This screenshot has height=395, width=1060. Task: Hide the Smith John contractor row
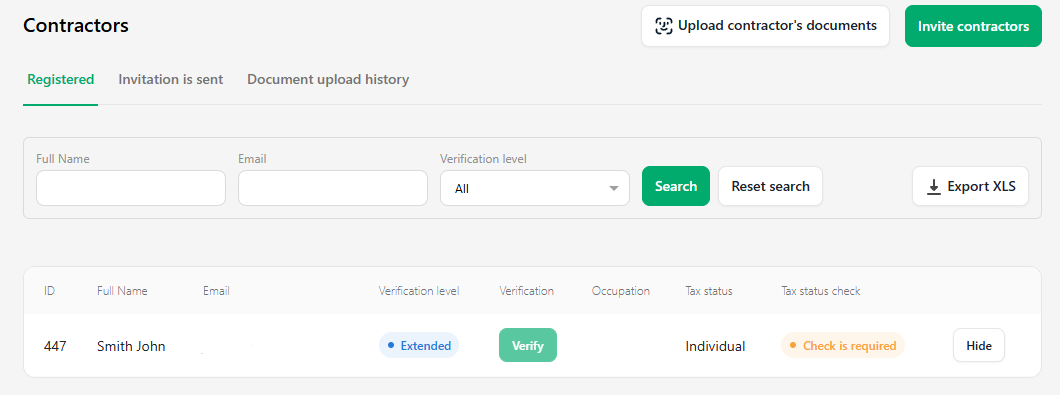[x=979, y=345]
